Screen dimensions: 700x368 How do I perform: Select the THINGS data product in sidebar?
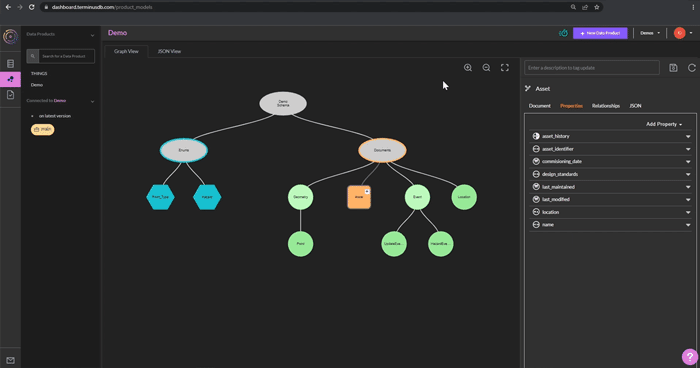tap(39, 73)
